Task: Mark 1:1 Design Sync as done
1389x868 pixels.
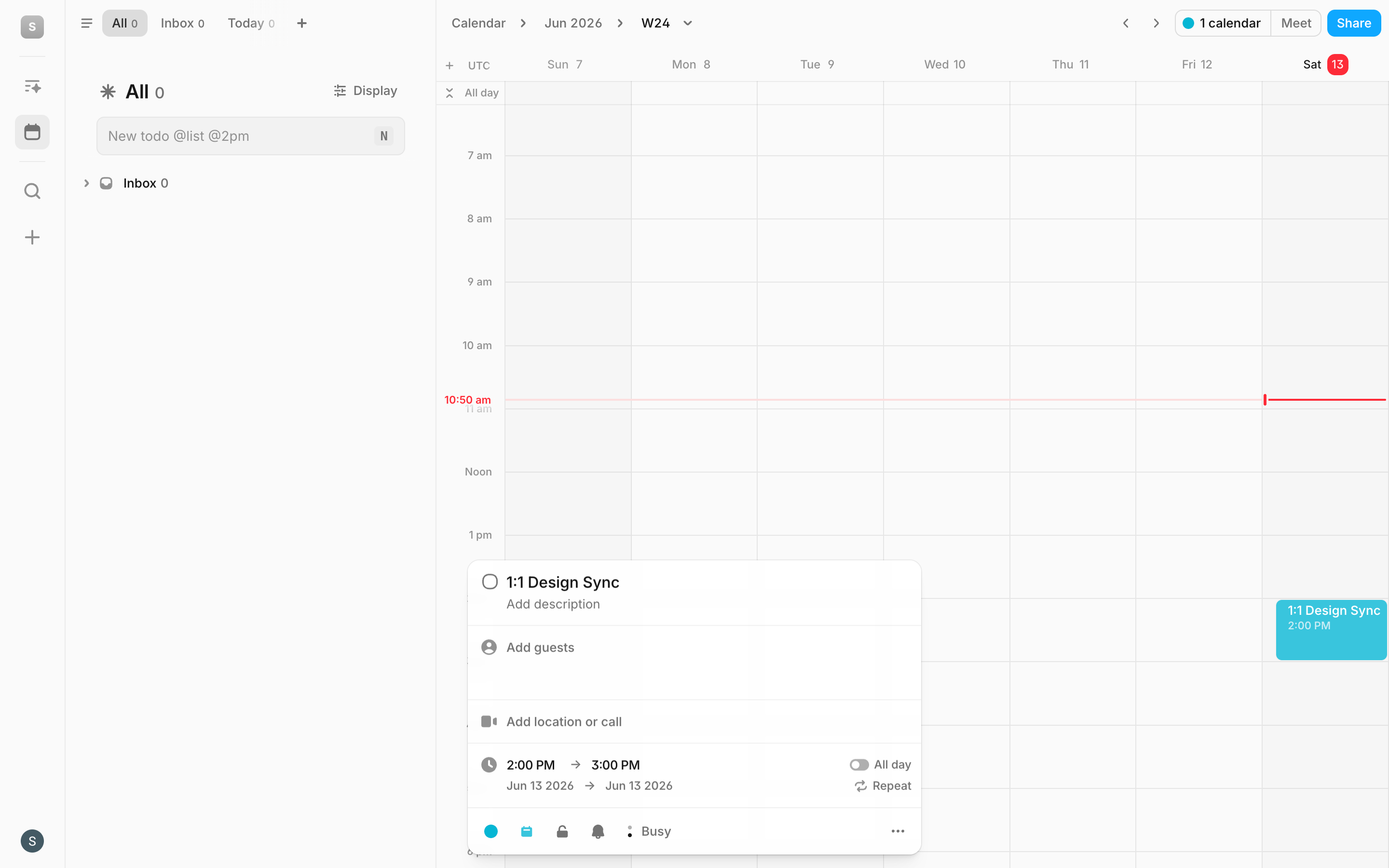Action: point(490,582)
